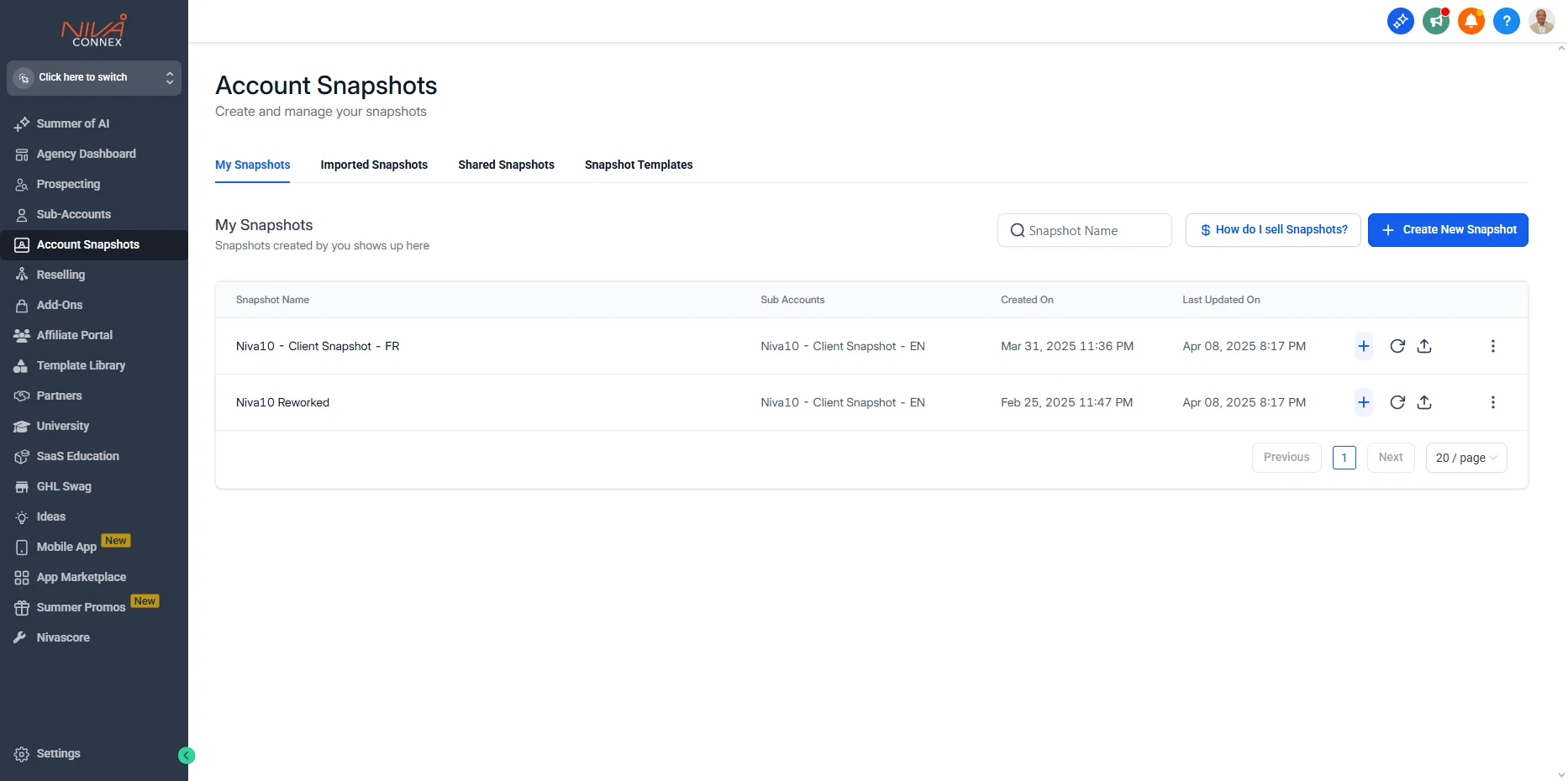Open the 20 / page dropdown
The image size is (1568, 781).
1466,458
